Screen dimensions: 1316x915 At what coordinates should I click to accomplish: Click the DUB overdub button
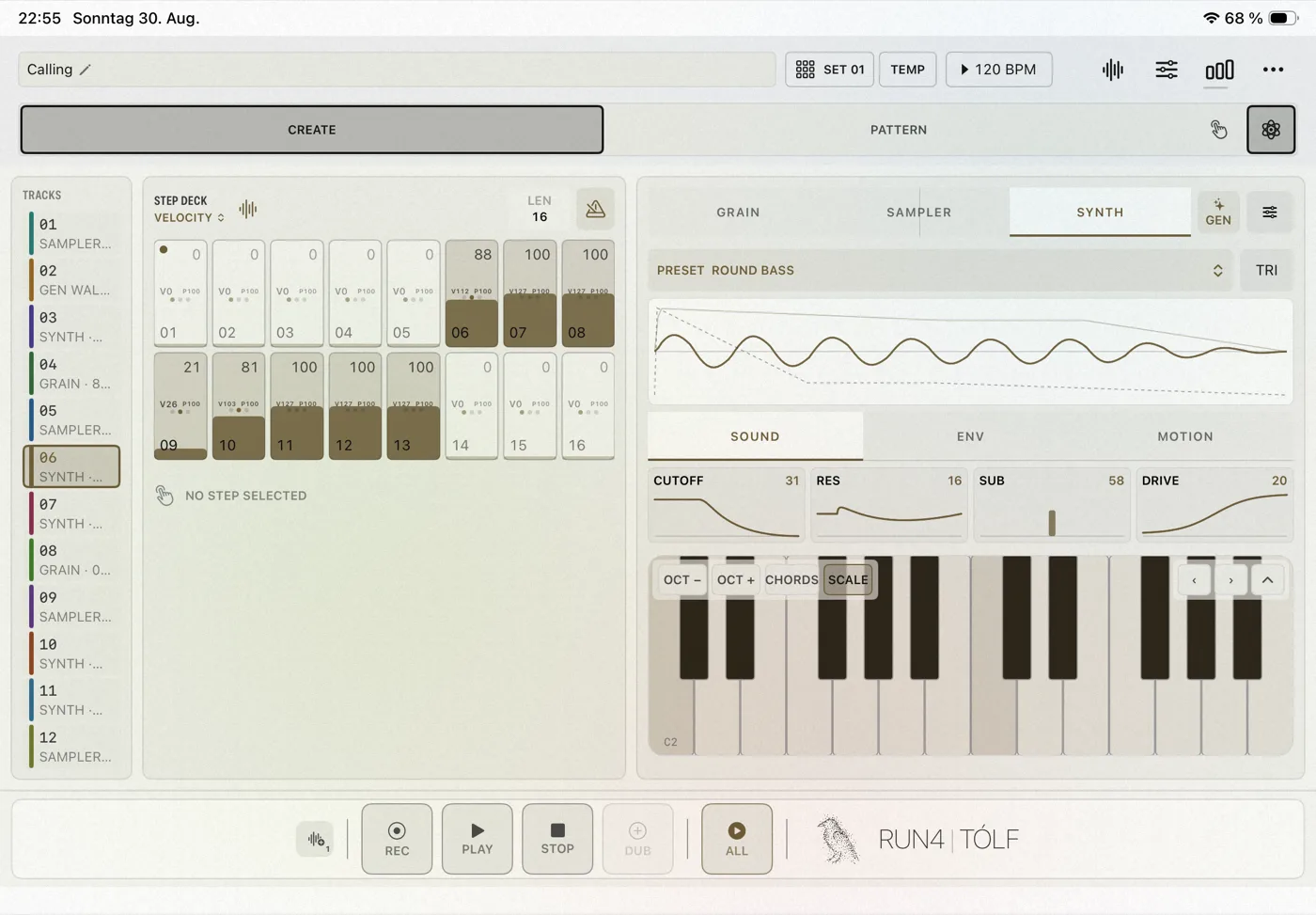[637, 839]
